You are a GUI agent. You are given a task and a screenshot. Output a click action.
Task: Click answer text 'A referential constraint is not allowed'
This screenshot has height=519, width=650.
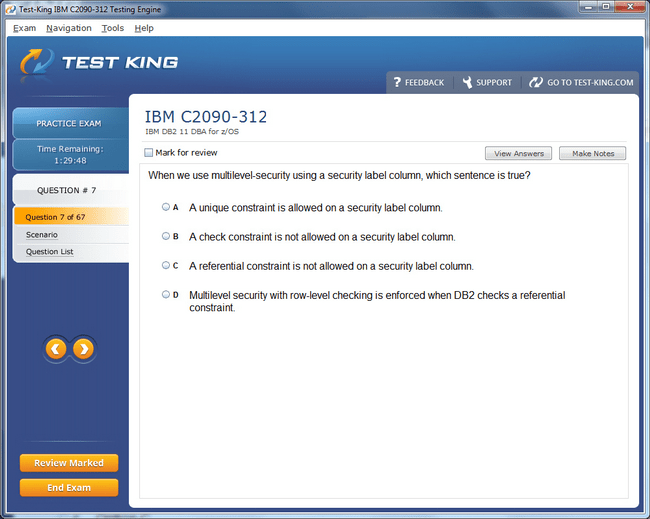[331, 266]
